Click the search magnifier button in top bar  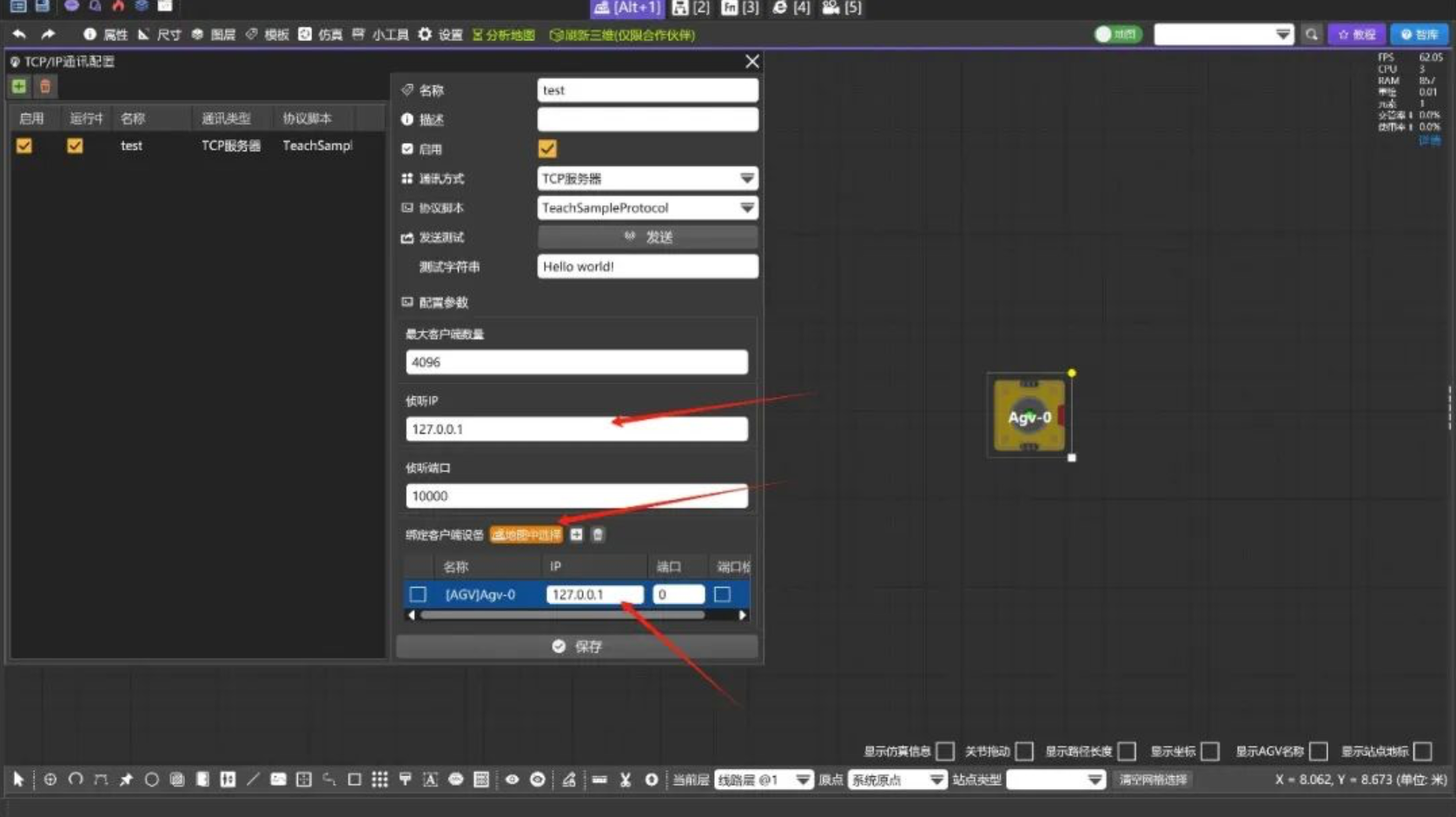(x=1311, y=35)
